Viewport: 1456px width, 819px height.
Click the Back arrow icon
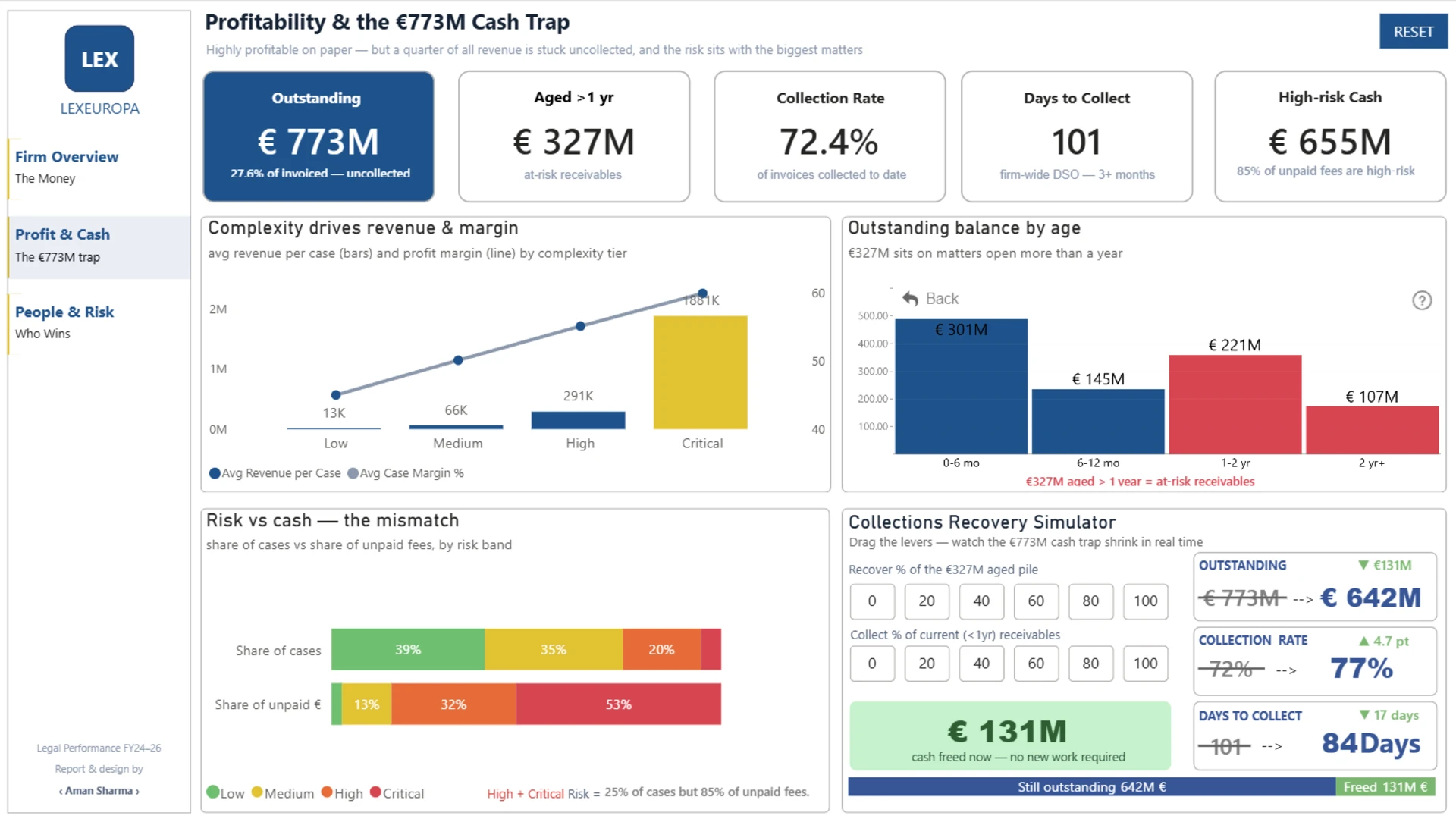click(x=911, y=299)
